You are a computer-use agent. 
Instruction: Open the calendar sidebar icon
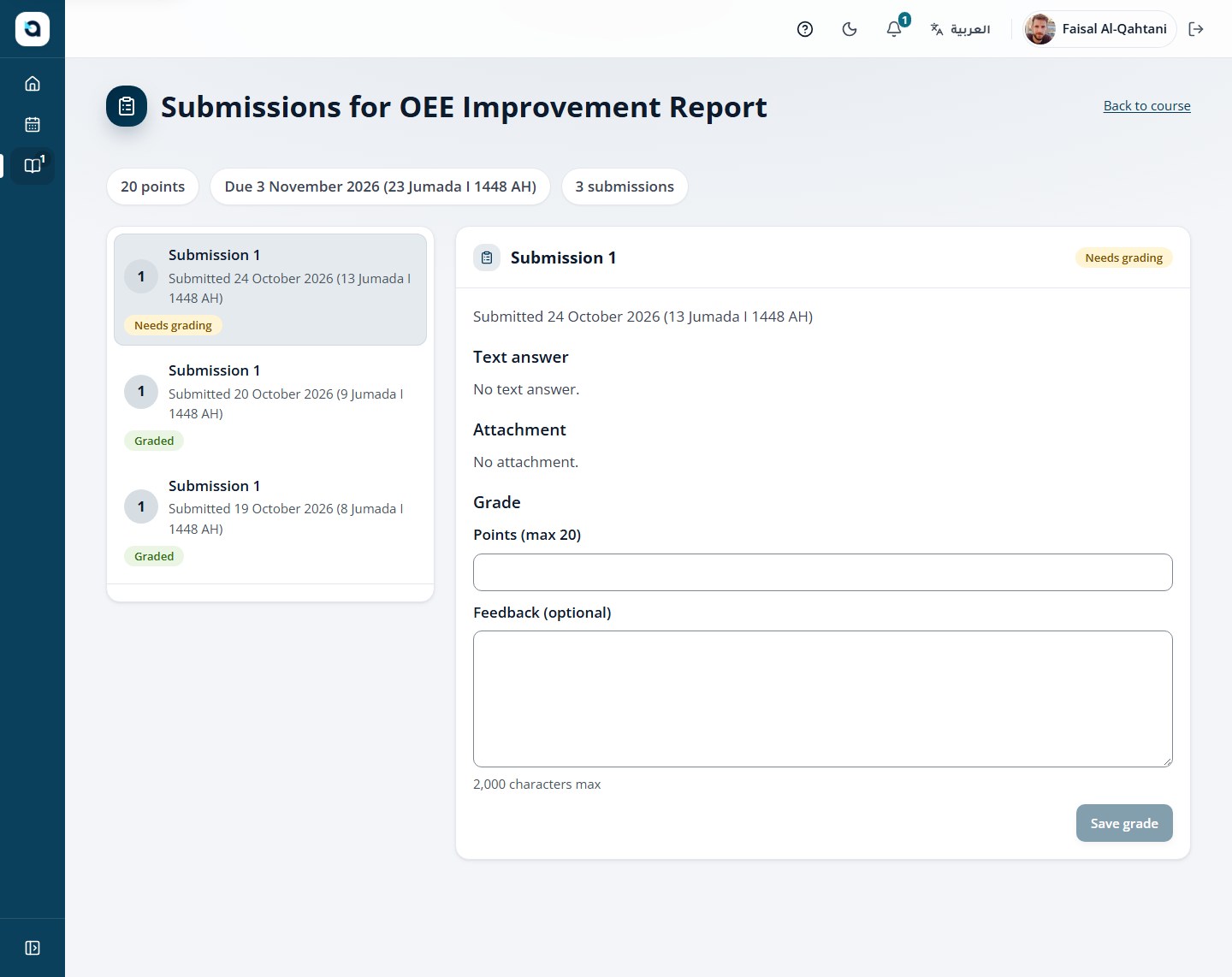(x=33, y=125)
